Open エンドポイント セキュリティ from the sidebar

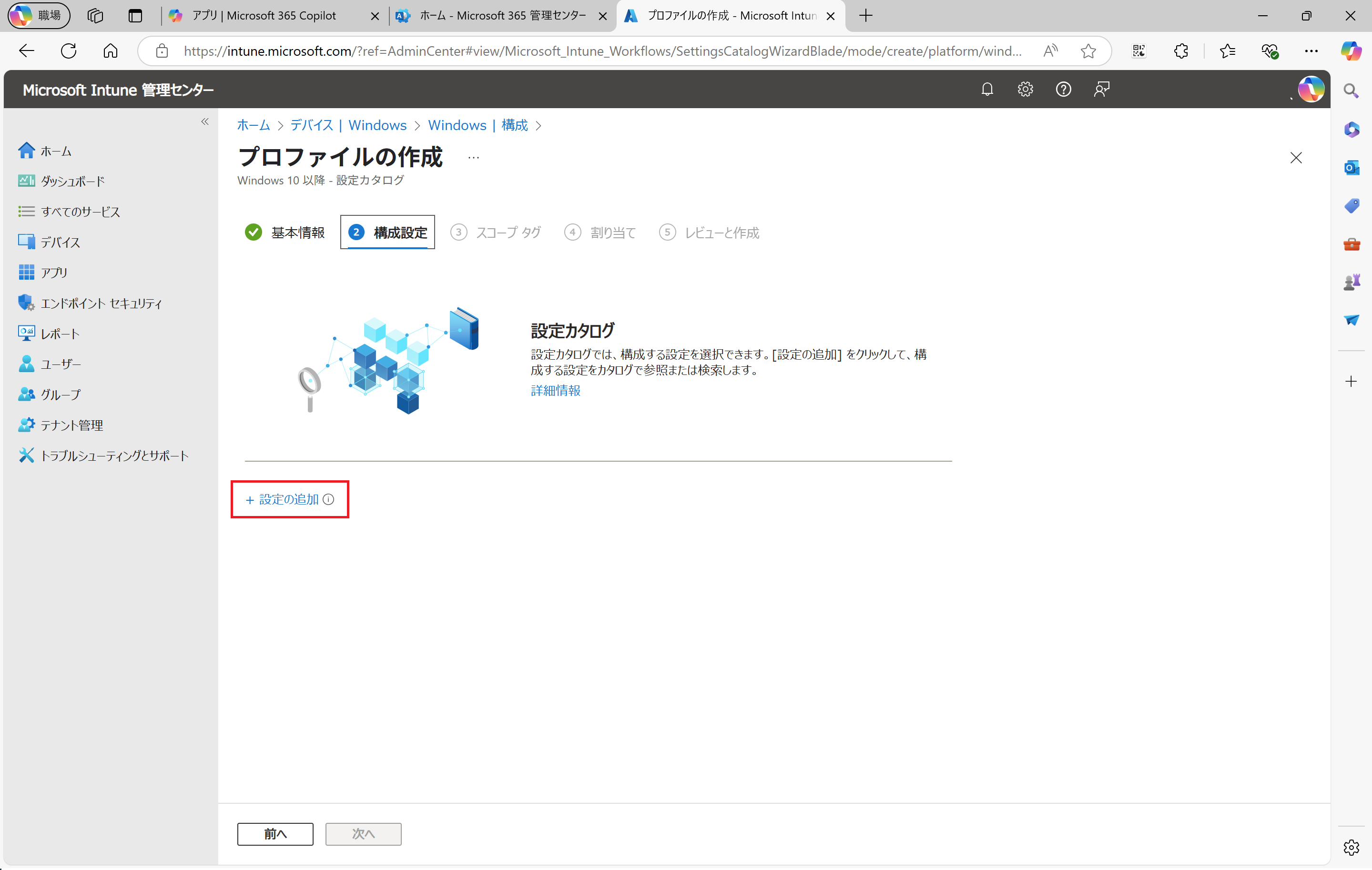pyautogui.click(x=102, y=303)
